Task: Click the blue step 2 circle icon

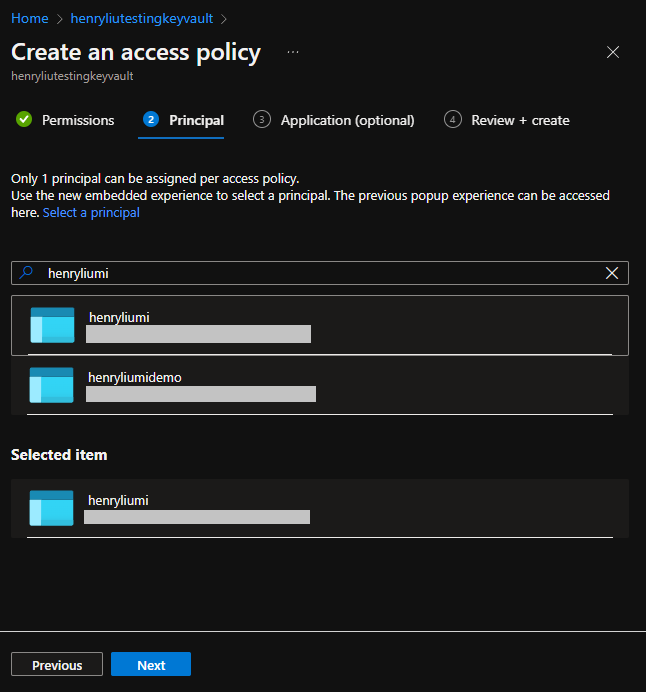Action: click(x=151, y=119)
